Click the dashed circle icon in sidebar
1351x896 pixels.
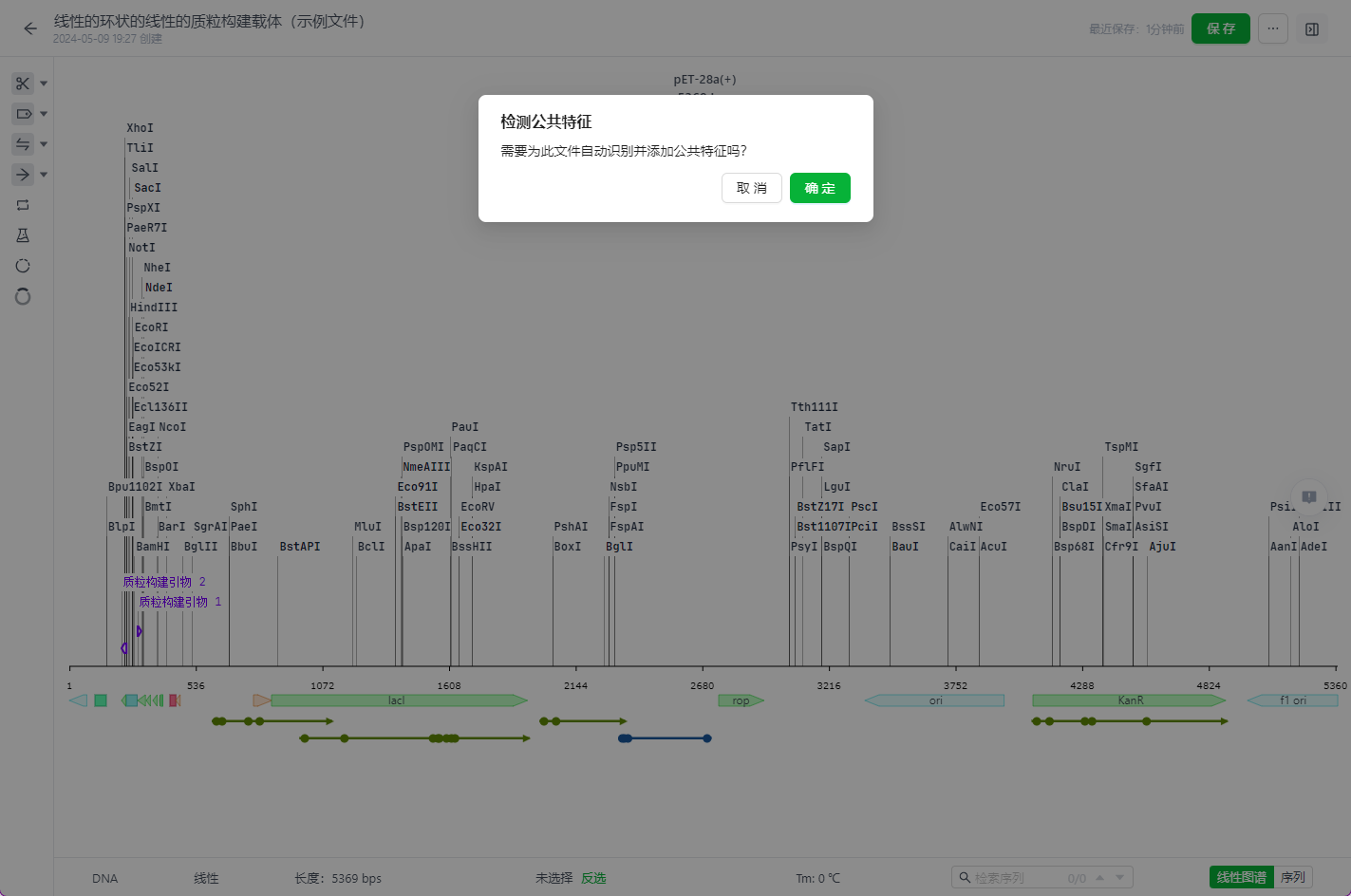23,266
